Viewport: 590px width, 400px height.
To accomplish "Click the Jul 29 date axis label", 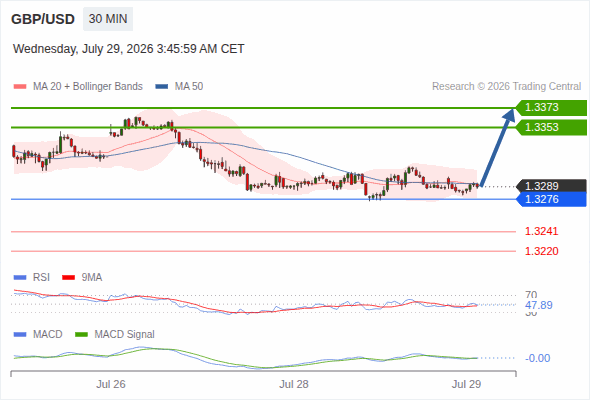I will pyautogui.click(x=466, y=384).
